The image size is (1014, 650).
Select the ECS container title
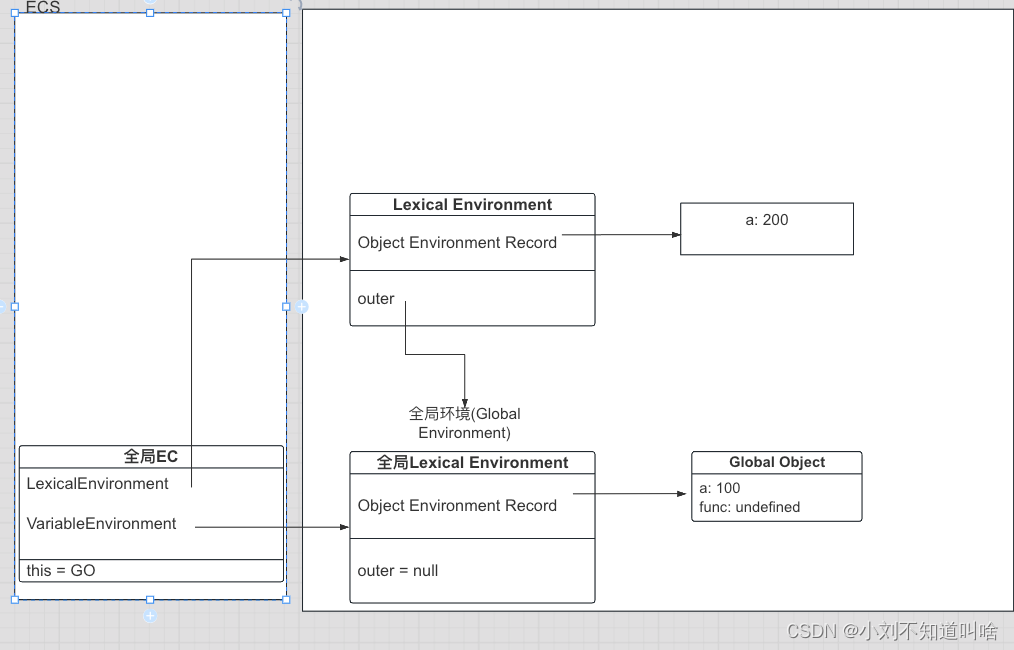[x=43, y=7]
